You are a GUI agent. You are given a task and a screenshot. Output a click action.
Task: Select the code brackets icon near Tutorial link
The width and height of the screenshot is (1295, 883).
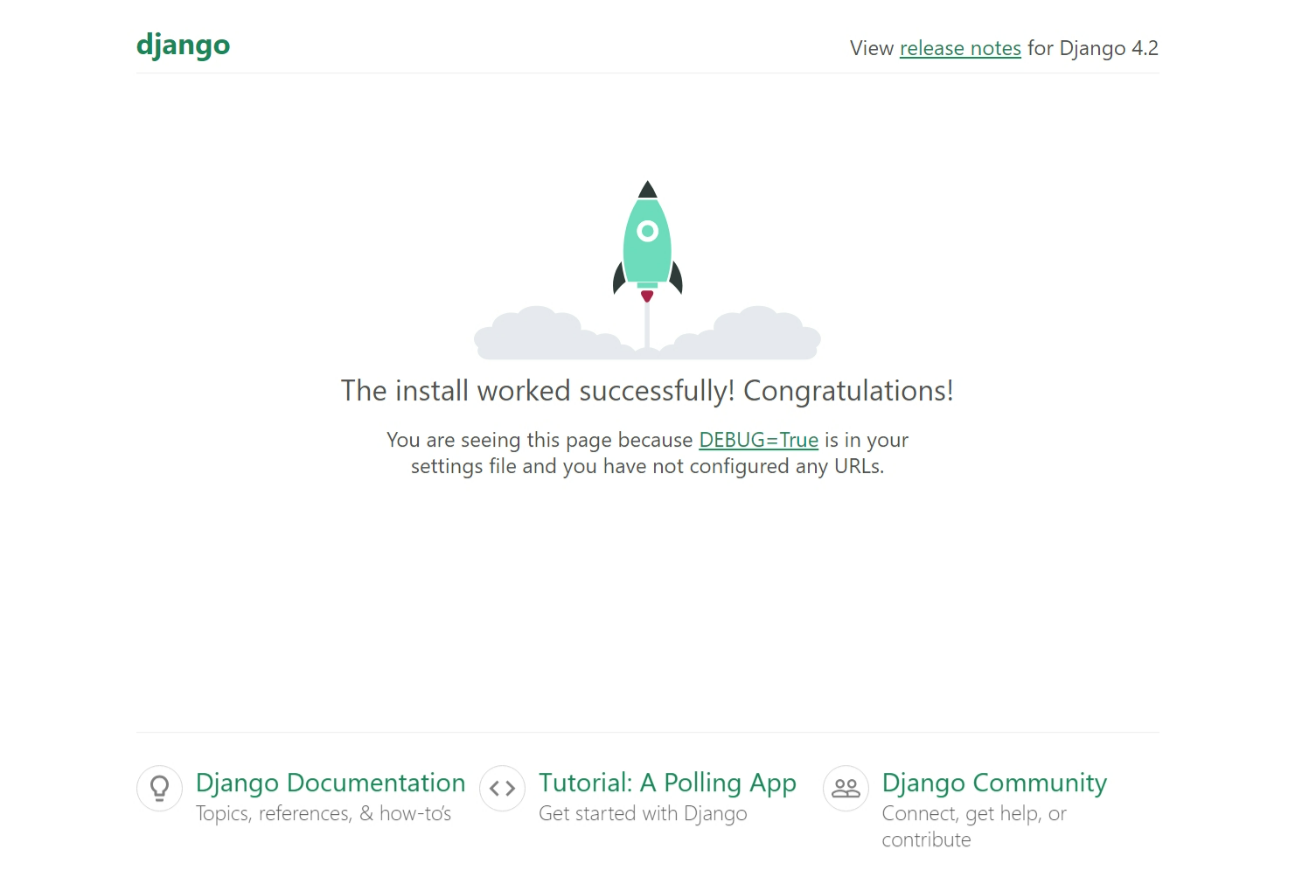(502, 788)
